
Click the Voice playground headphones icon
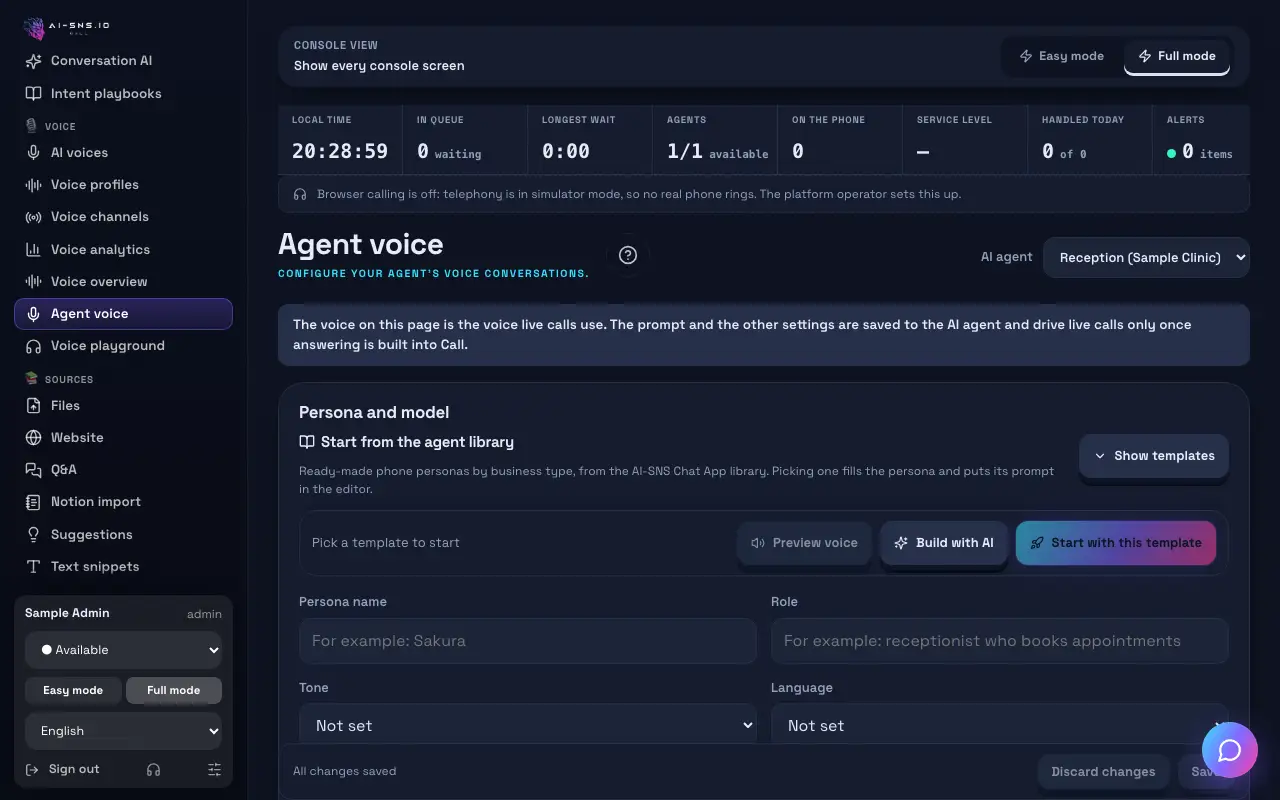[33, 346]
